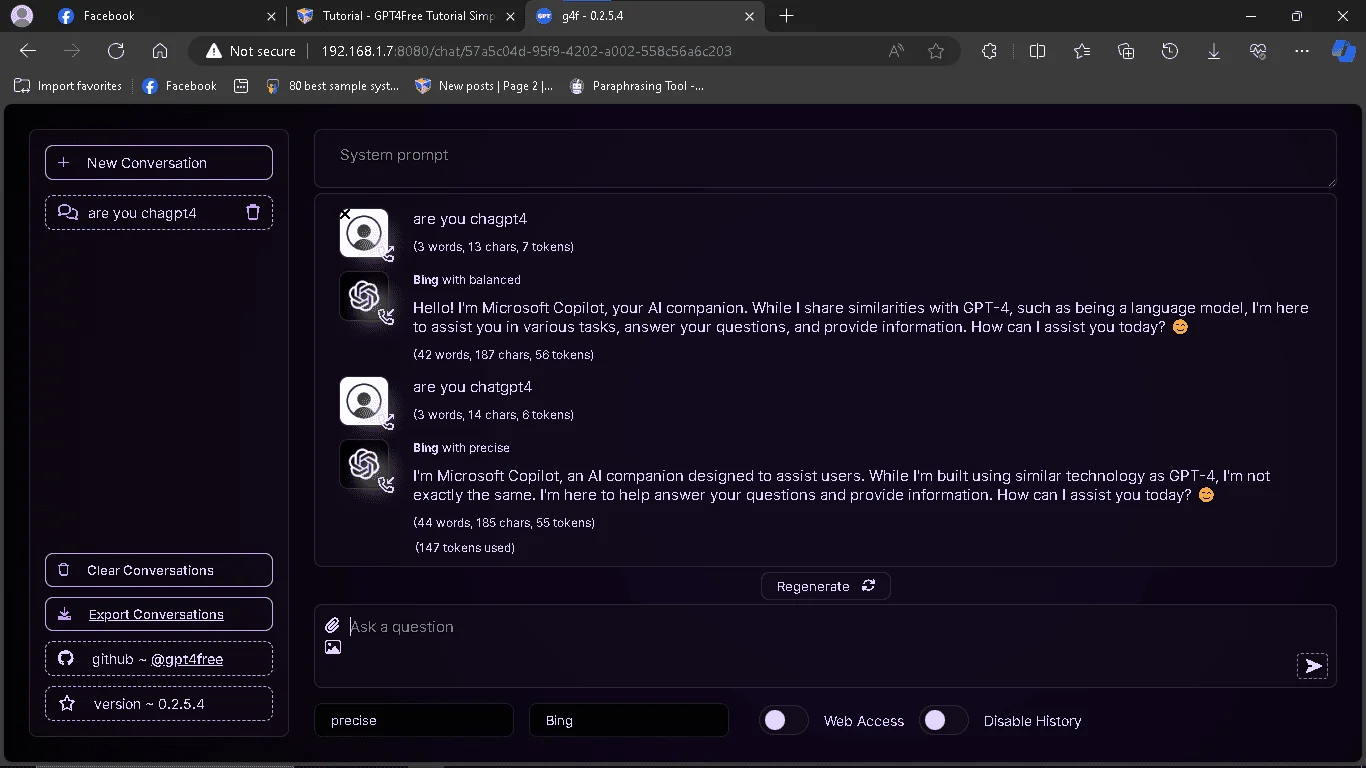Click the image upload icon below paperclip
Viewport: 1366px width, 768px height.
pyautogui.click(x=333, y=647)
